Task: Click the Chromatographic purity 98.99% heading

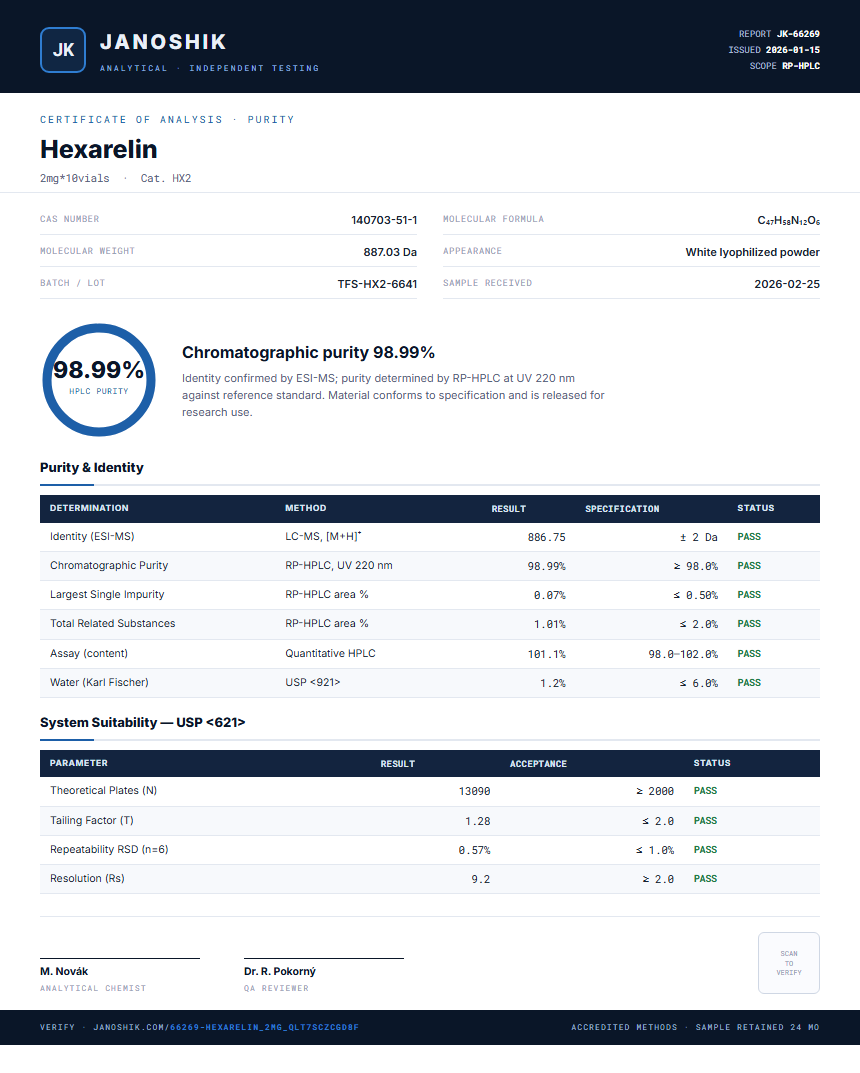Action: [x=309, y=352]
